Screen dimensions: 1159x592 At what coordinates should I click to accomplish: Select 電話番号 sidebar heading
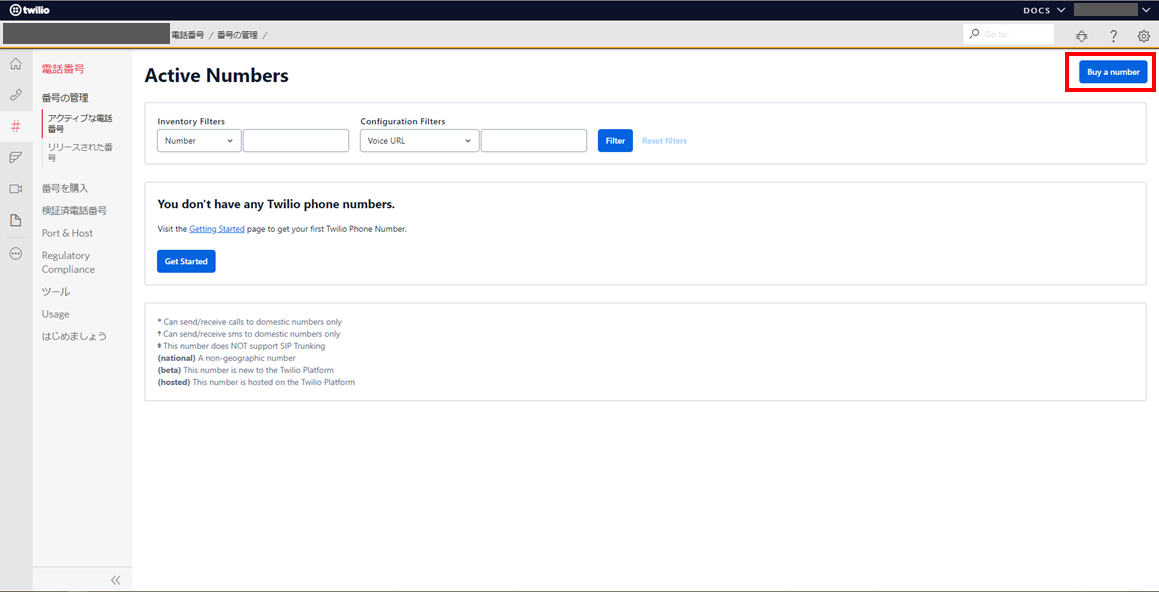click(x=63, y=69)
